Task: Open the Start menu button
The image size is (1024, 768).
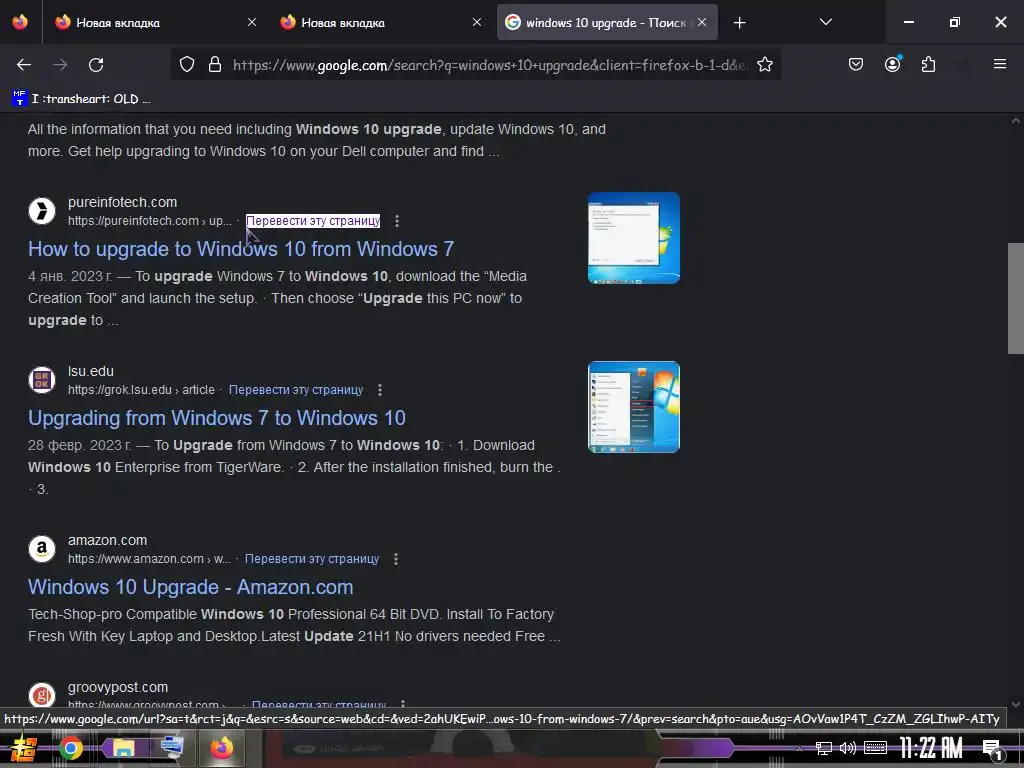Action: click(x=24, y=748)
